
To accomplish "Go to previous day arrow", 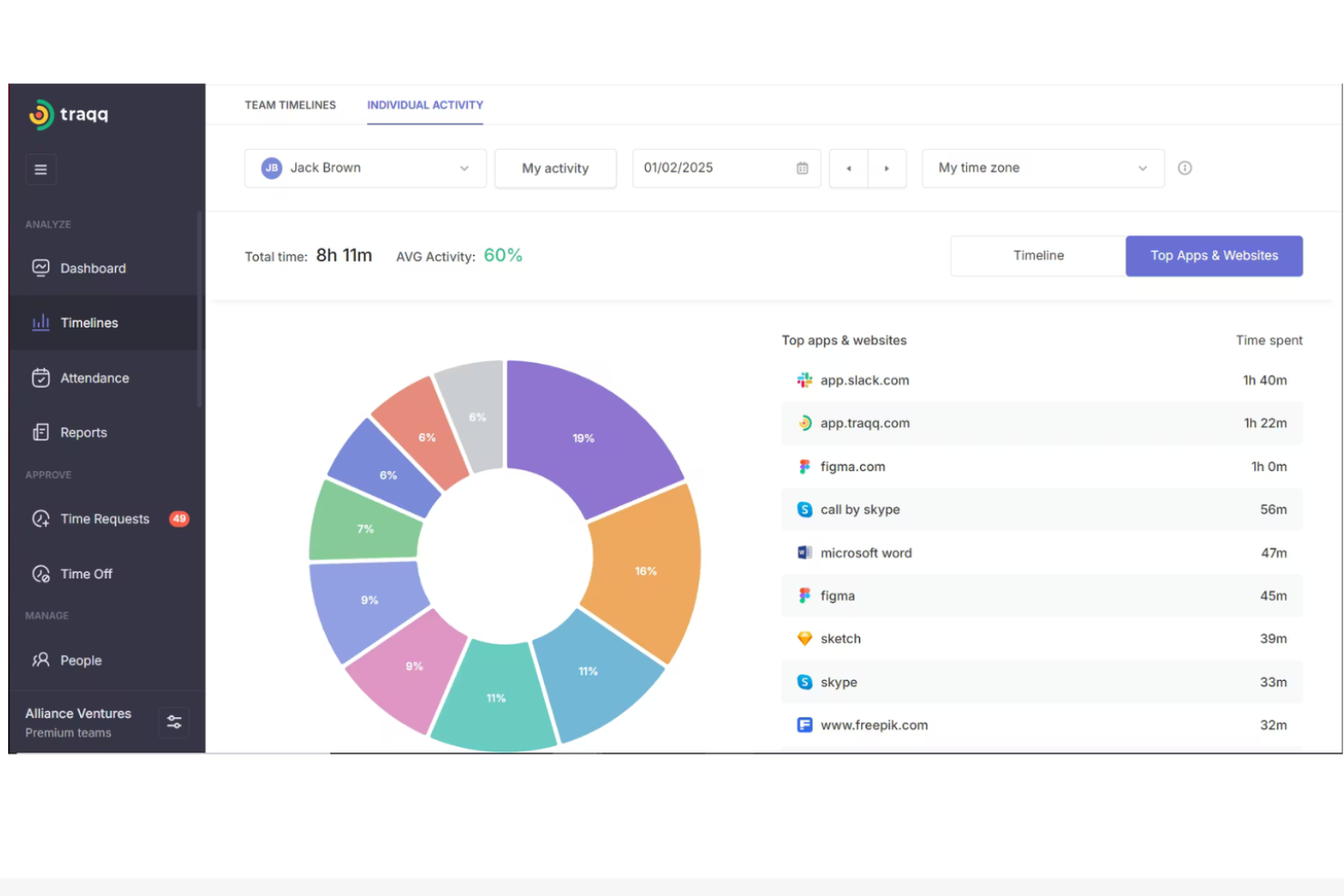I will point(849,168).
